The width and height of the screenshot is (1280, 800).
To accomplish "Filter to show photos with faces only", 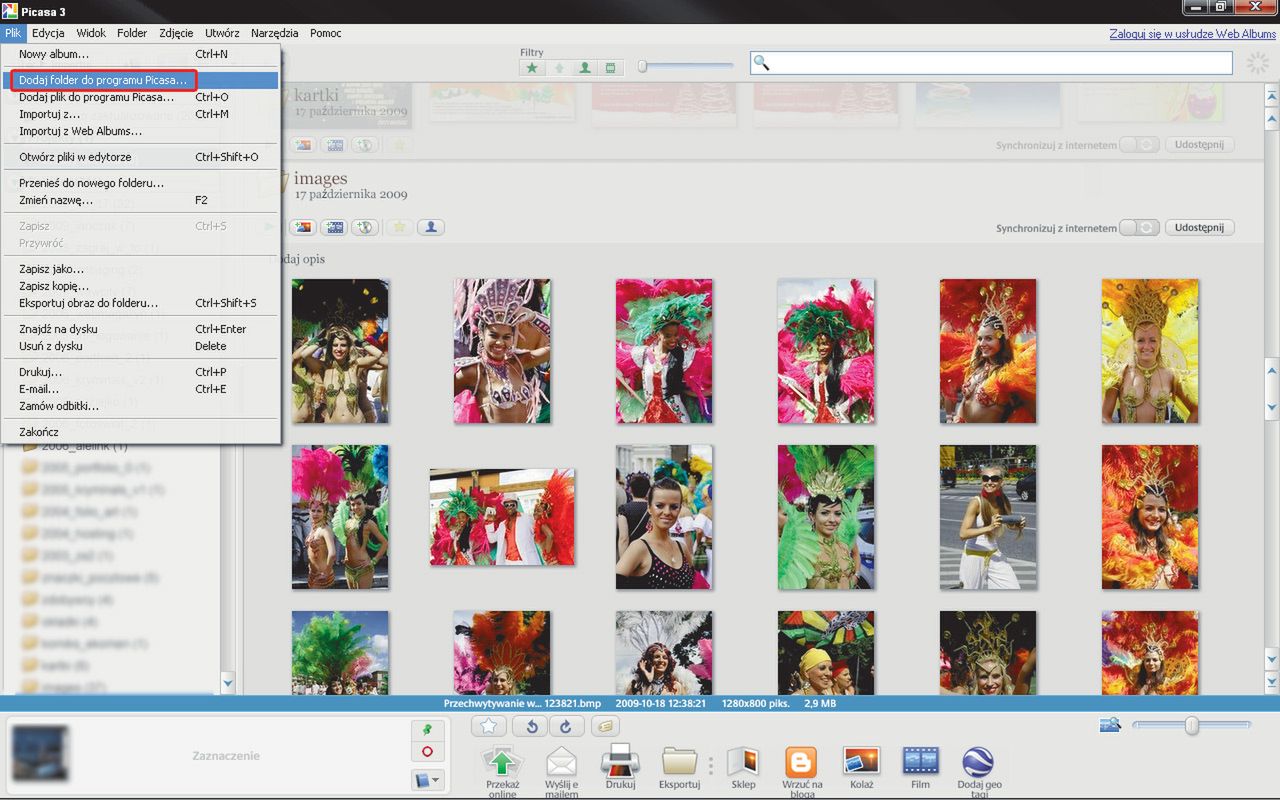I will click(x=585, y=68).
